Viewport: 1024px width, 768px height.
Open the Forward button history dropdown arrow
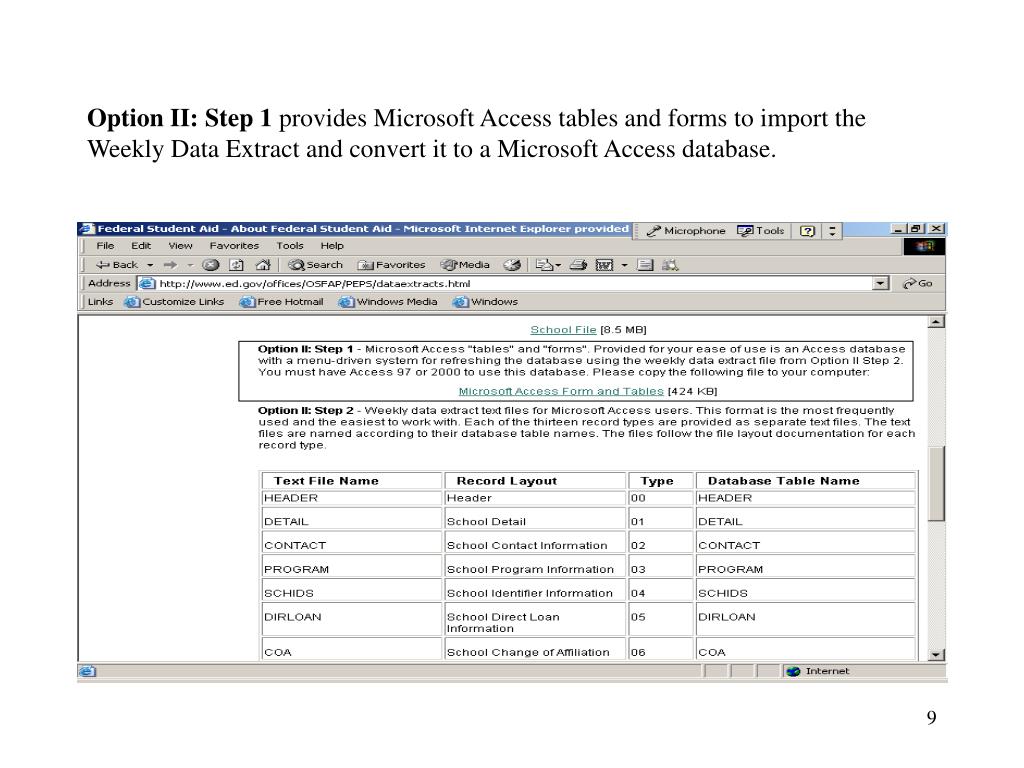[190, 265]
